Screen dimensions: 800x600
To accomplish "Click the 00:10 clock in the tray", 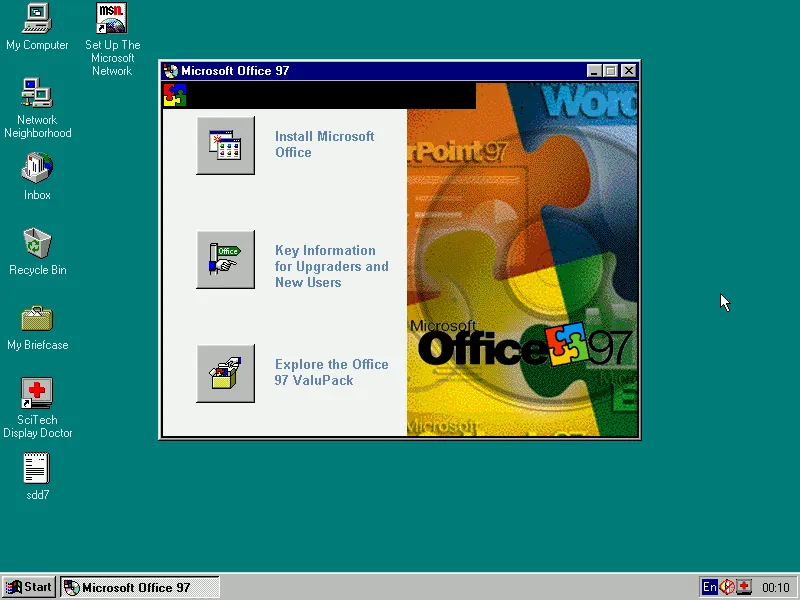I will 776,588.
